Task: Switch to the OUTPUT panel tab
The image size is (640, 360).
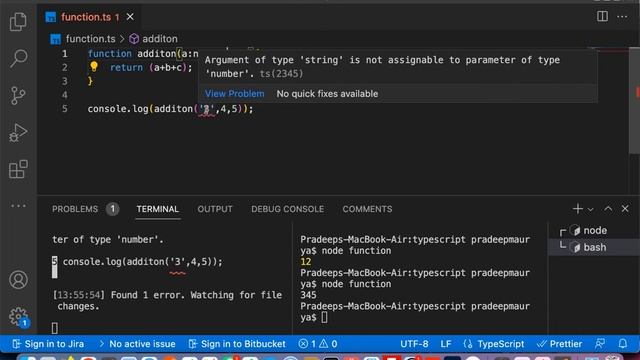Action: click(215, 209)
